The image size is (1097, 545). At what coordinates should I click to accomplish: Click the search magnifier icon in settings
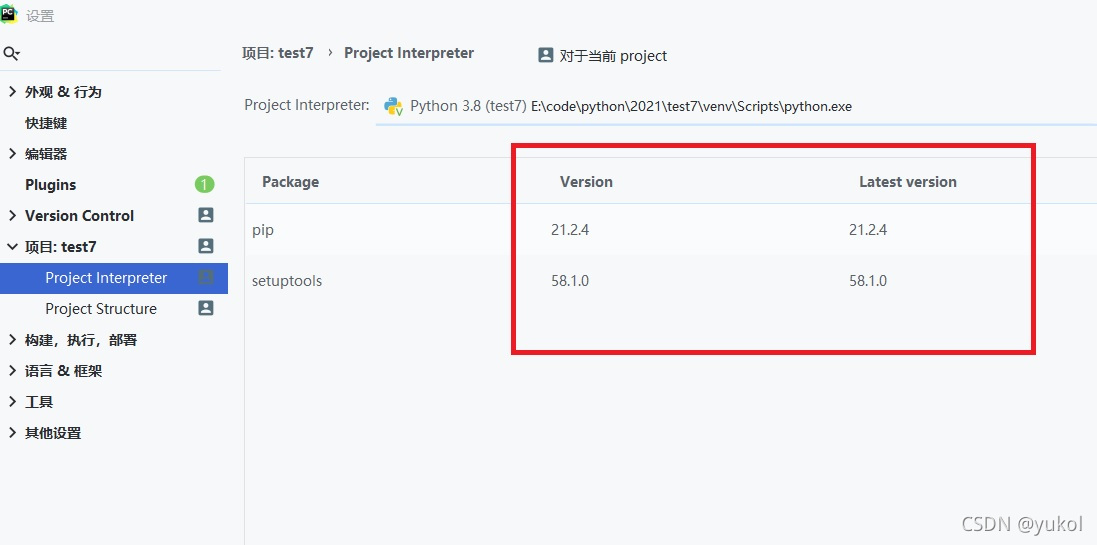click(11, 53)
